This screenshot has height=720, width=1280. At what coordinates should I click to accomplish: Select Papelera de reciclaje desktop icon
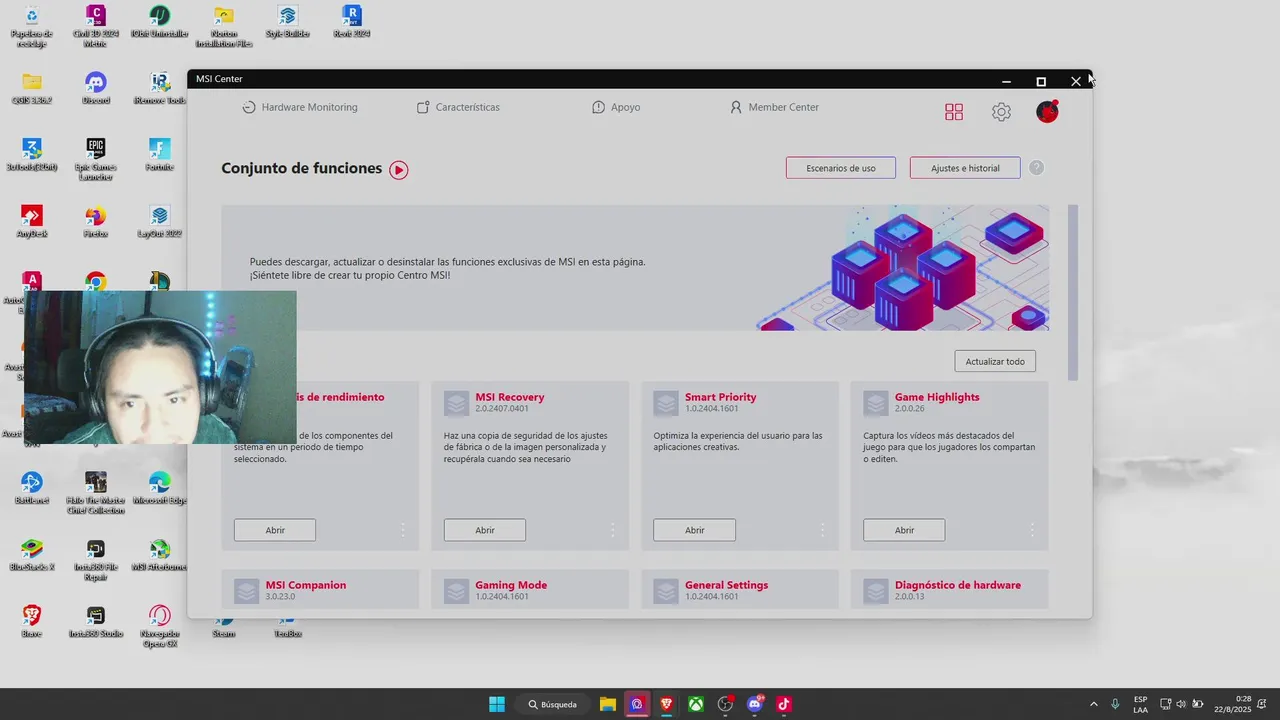pyautogui.click(x=32, y=26)
